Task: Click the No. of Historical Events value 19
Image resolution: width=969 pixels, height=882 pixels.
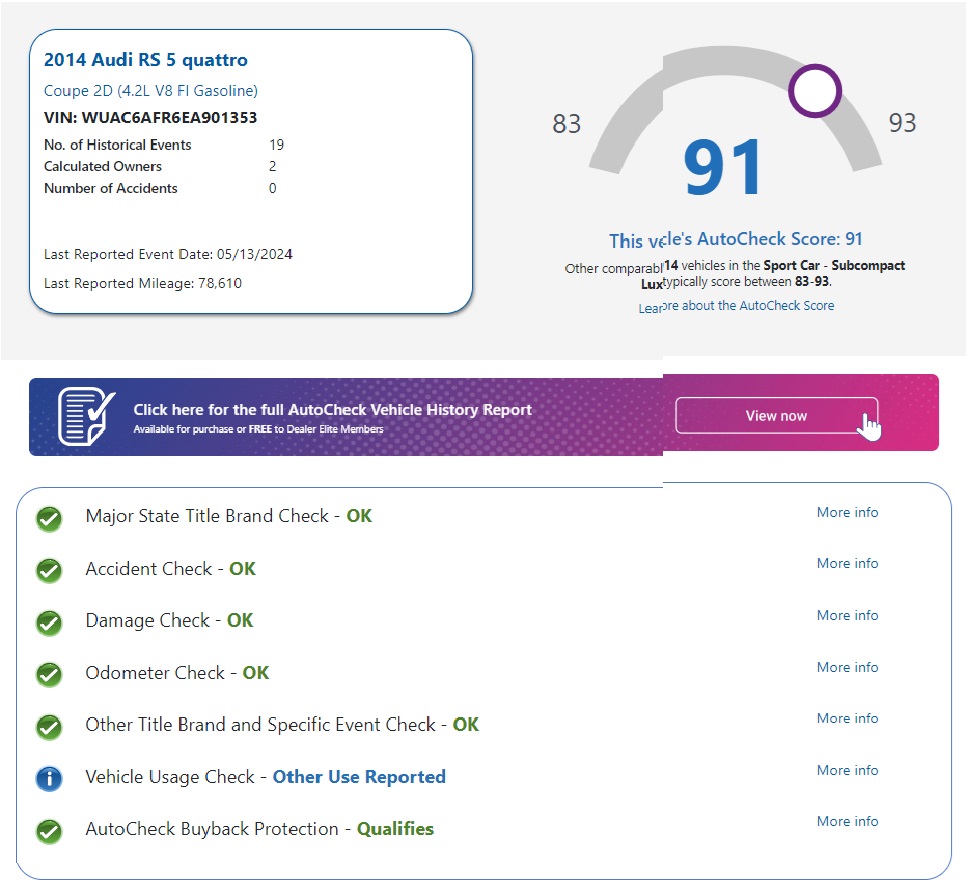Action: point(276,145)
